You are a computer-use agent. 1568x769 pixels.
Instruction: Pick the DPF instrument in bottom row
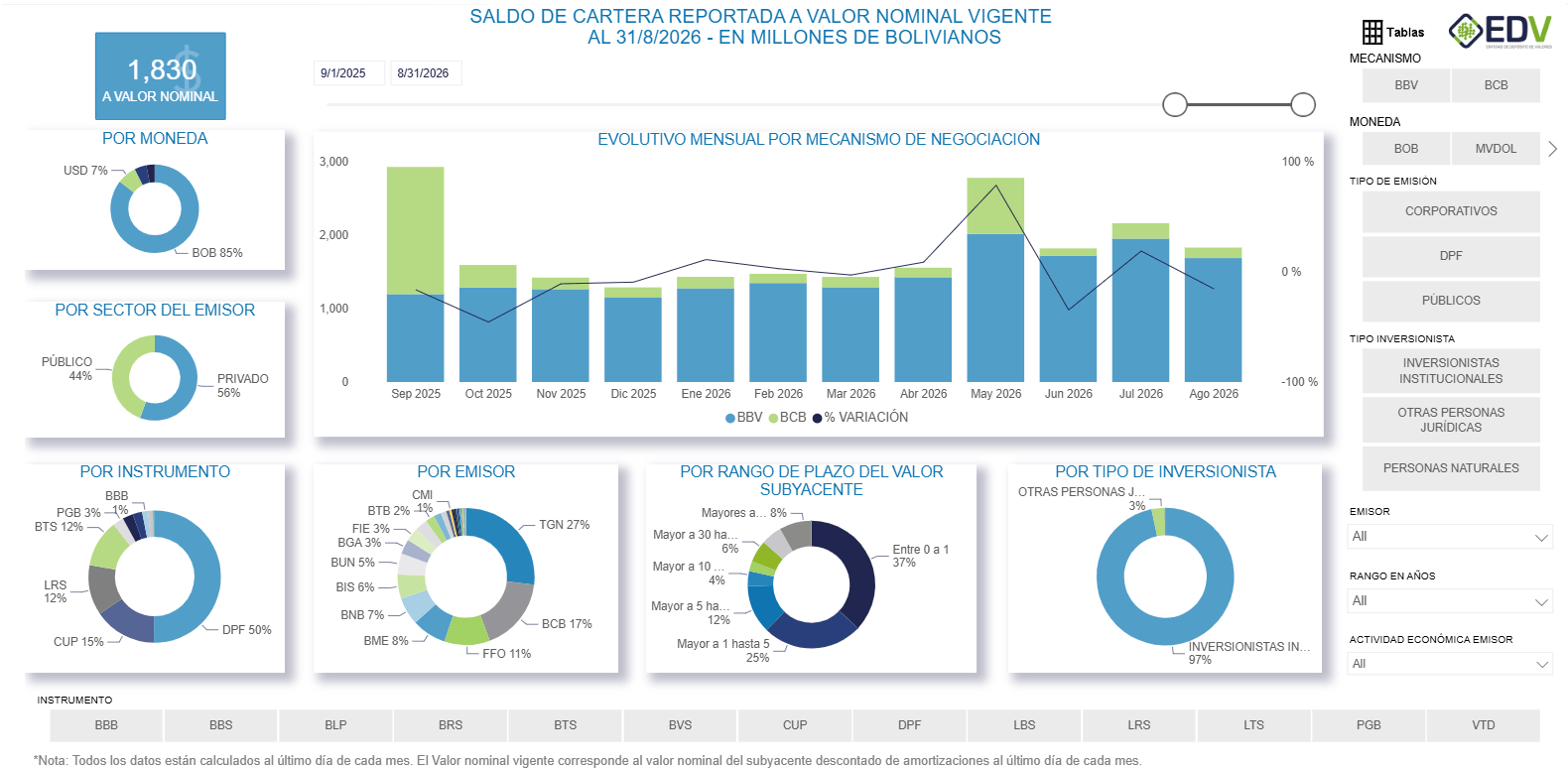[x=910, y=725]
